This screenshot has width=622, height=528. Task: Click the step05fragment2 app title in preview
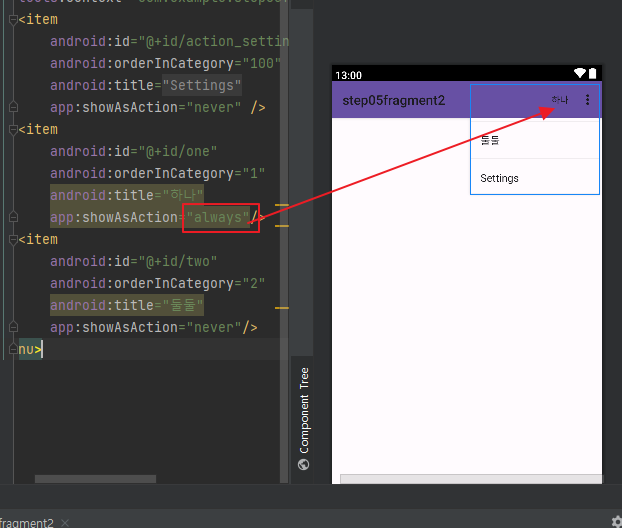click(394, 101)
